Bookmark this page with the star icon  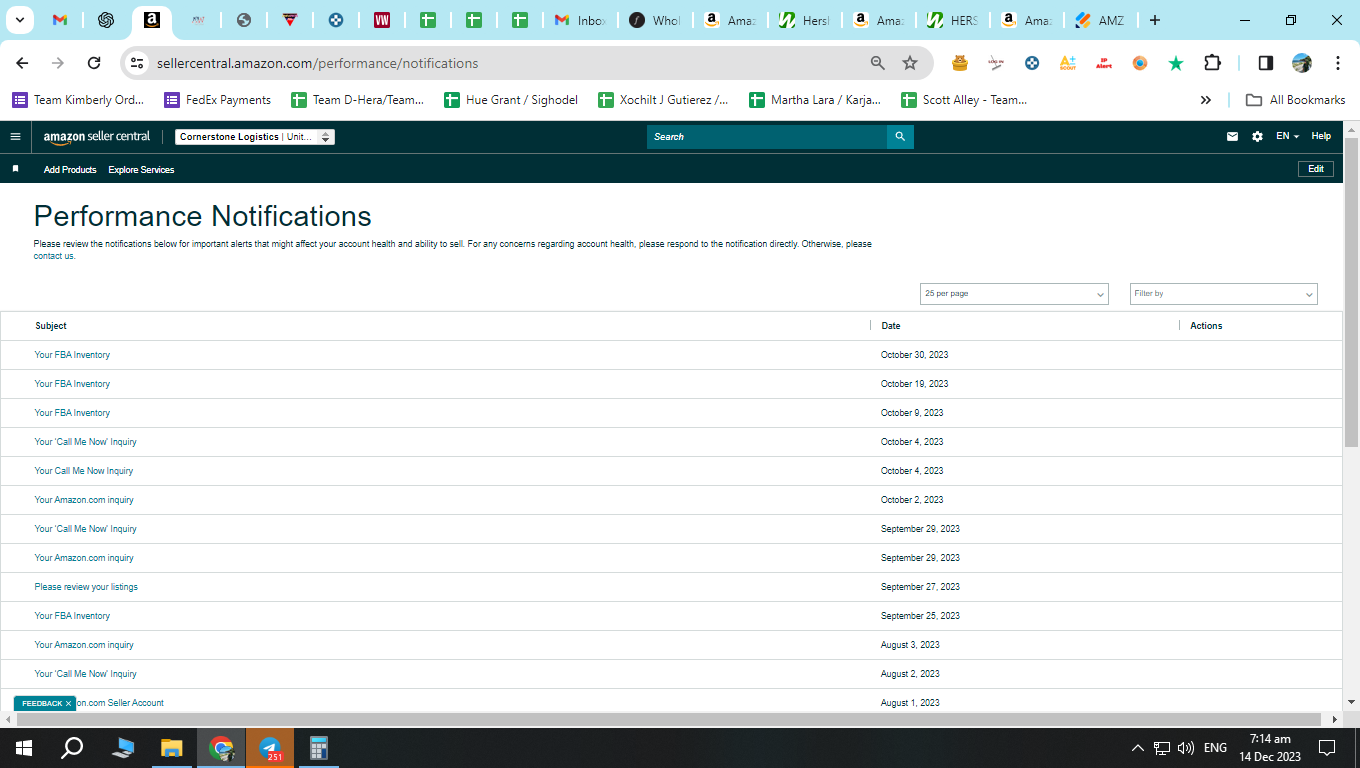point(910,63)
